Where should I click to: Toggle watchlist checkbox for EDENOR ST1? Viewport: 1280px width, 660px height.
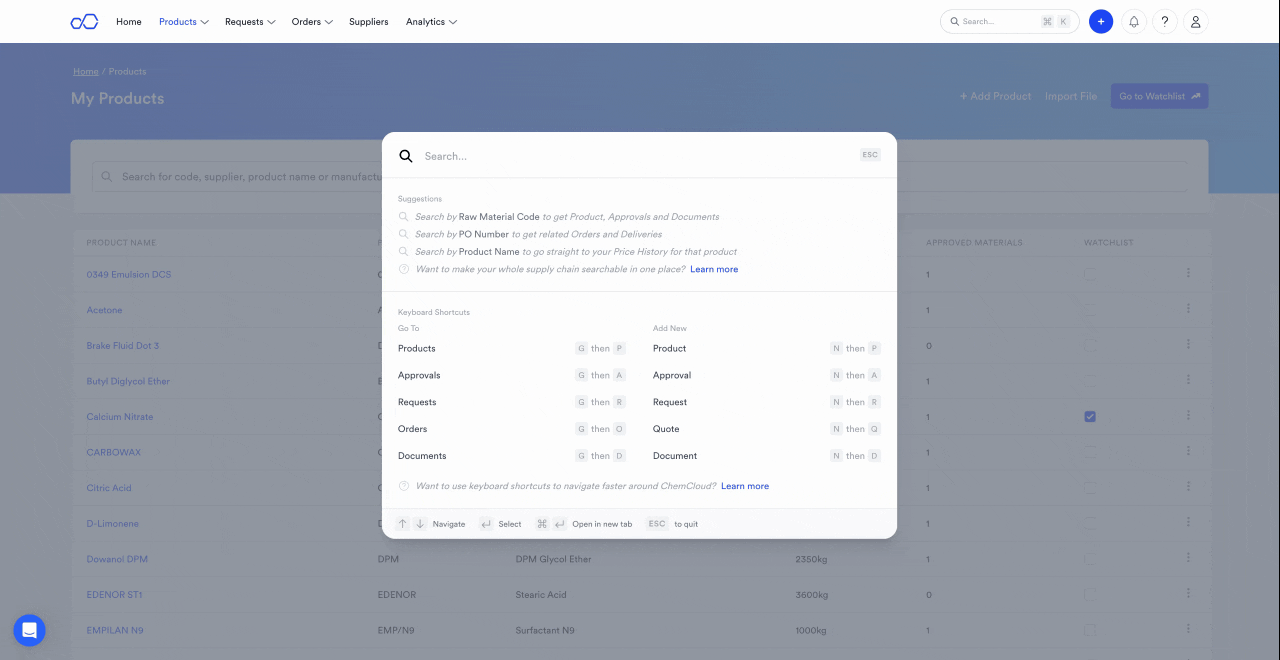point(1090,595)
